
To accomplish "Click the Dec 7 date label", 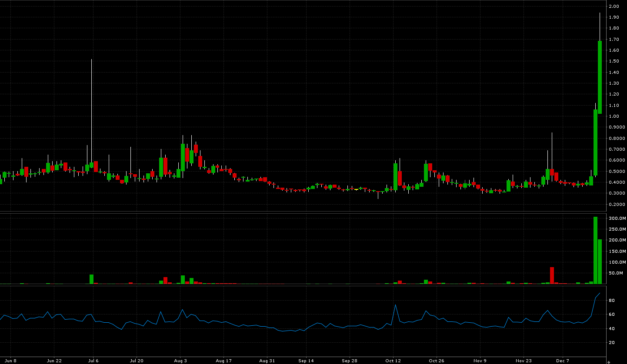I will (x=562, y=361).
